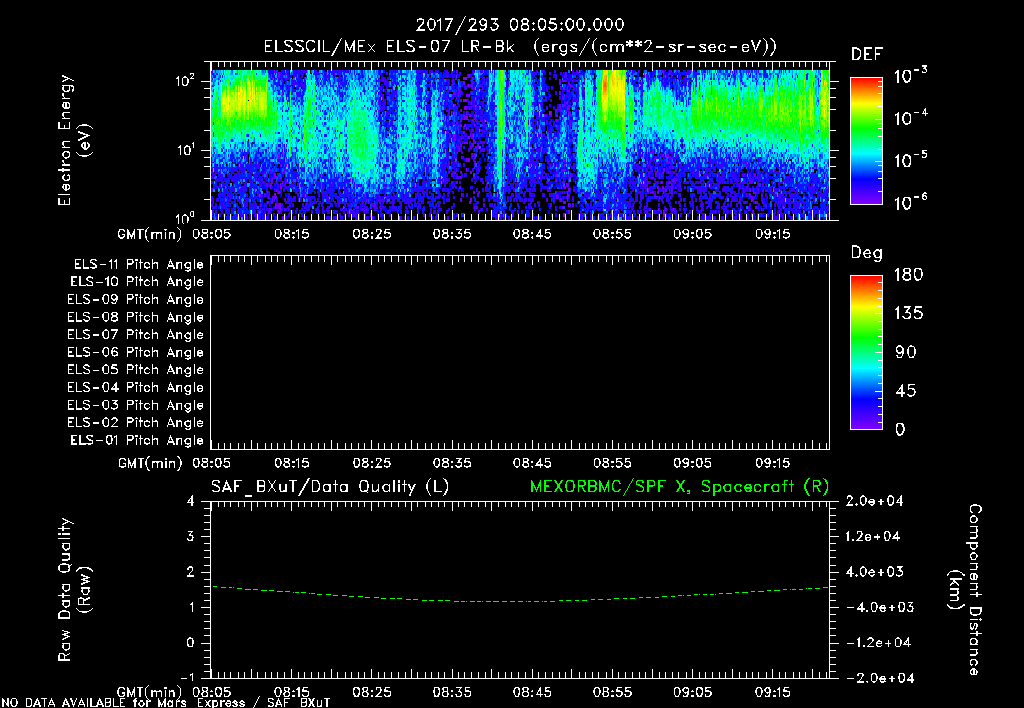Select the ELS-06 Pitch Angle row label
The height and width of the screenshot is (708, 1024).
tap(135, 353)
